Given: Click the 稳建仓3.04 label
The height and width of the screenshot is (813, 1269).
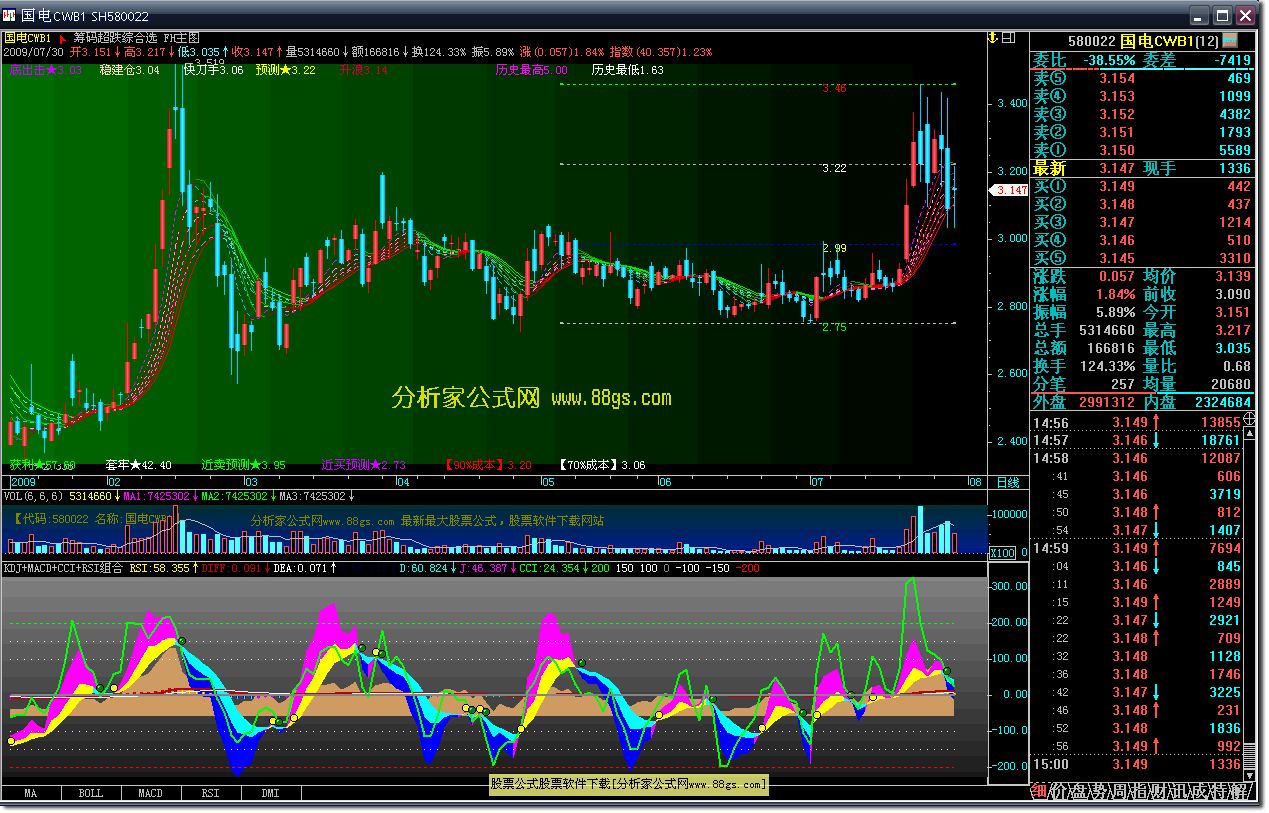Looking at the screenshot, I should pyautogui.click(x=129, y=70).
